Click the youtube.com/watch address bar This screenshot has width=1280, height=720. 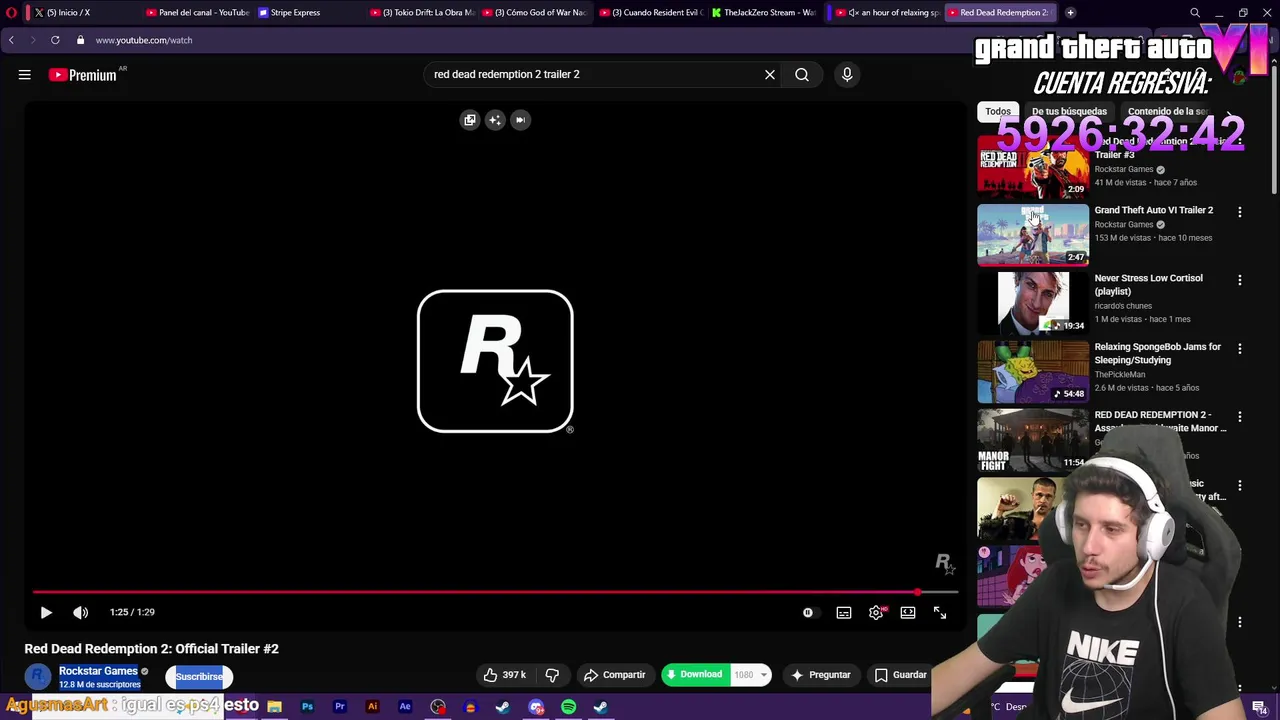pos(144,40)
